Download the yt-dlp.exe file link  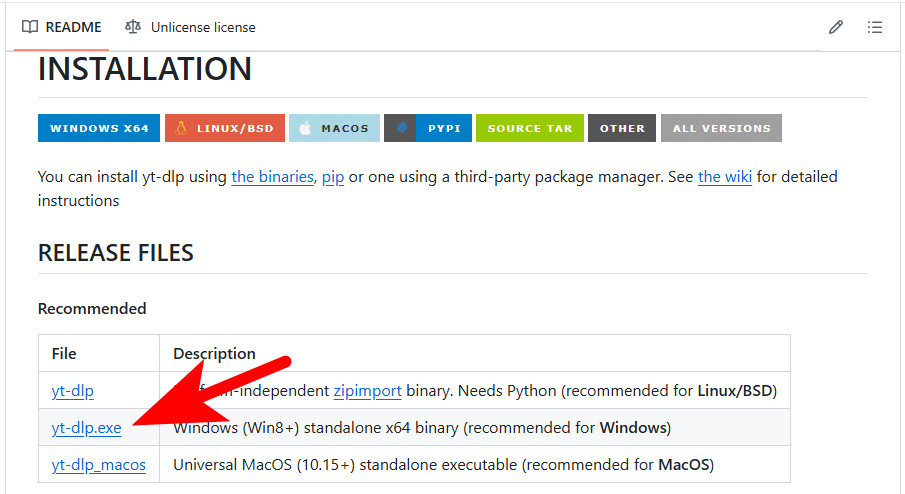86,428
